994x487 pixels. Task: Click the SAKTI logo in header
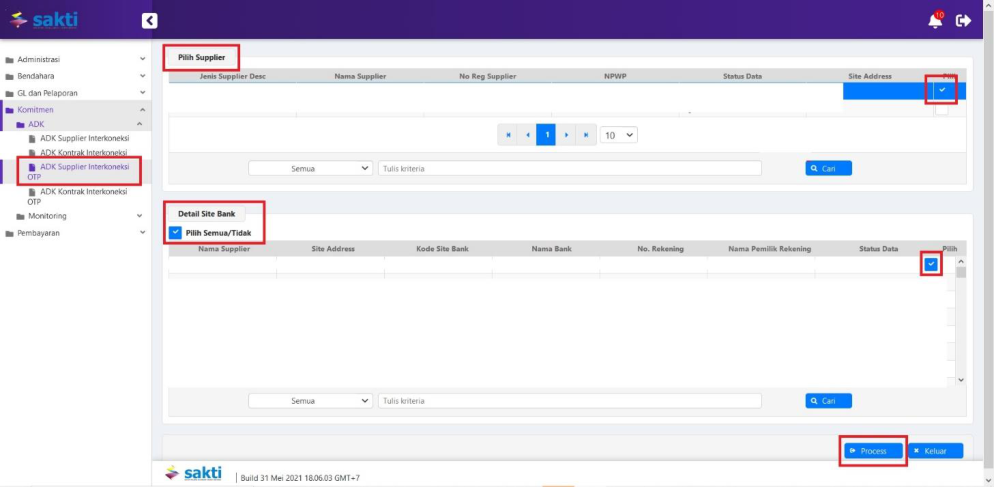tap(43, 20)
